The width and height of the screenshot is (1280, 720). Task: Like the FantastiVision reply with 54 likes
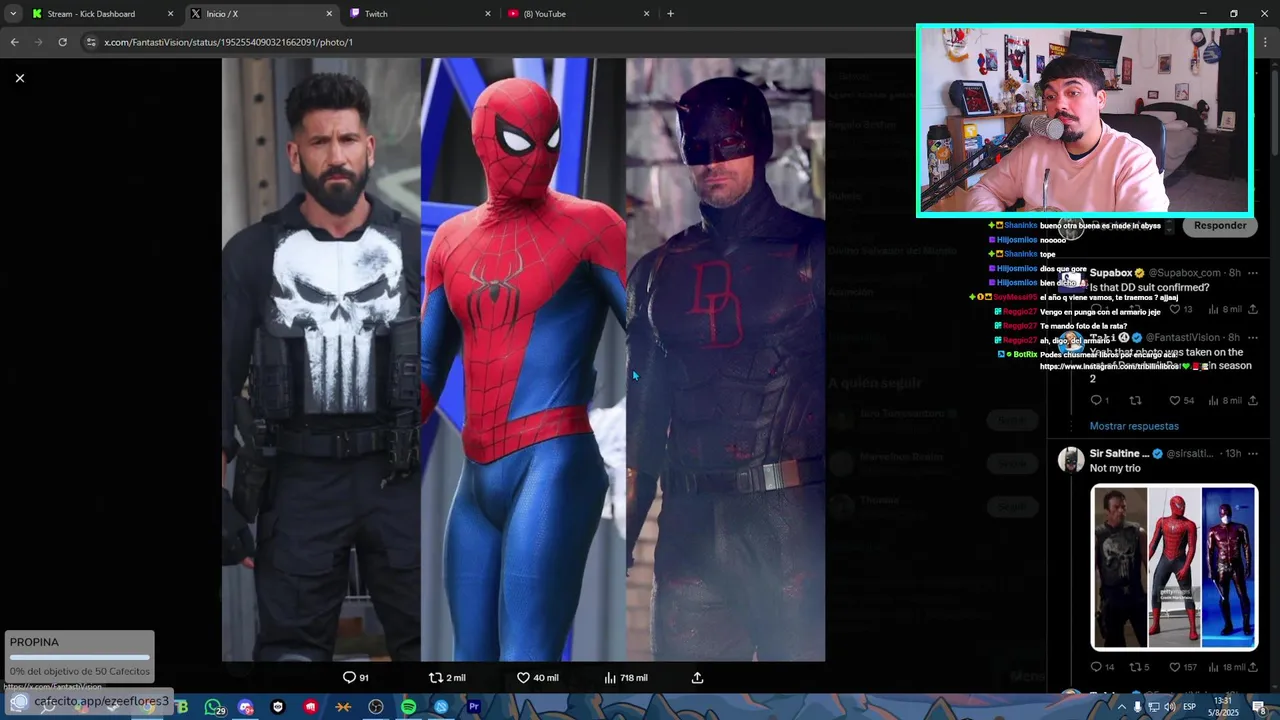[x=1183, y=401]
